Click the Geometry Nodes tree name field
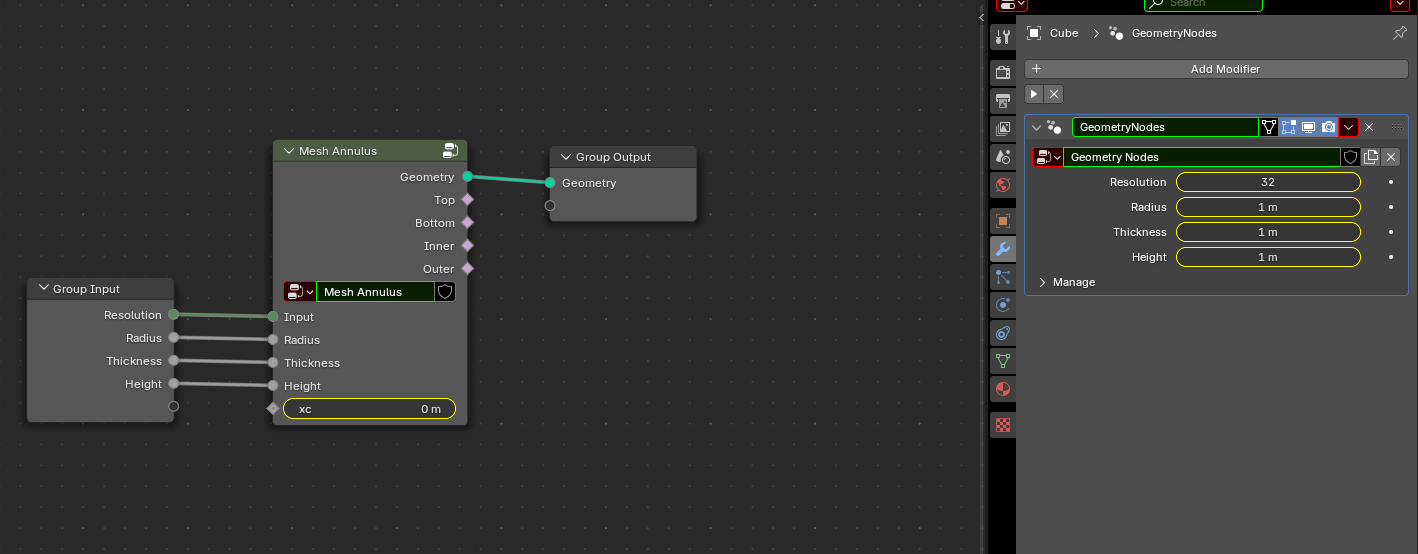Image resolution: width=1418 pixels, height=554 pixels. tap(1202, 157)
